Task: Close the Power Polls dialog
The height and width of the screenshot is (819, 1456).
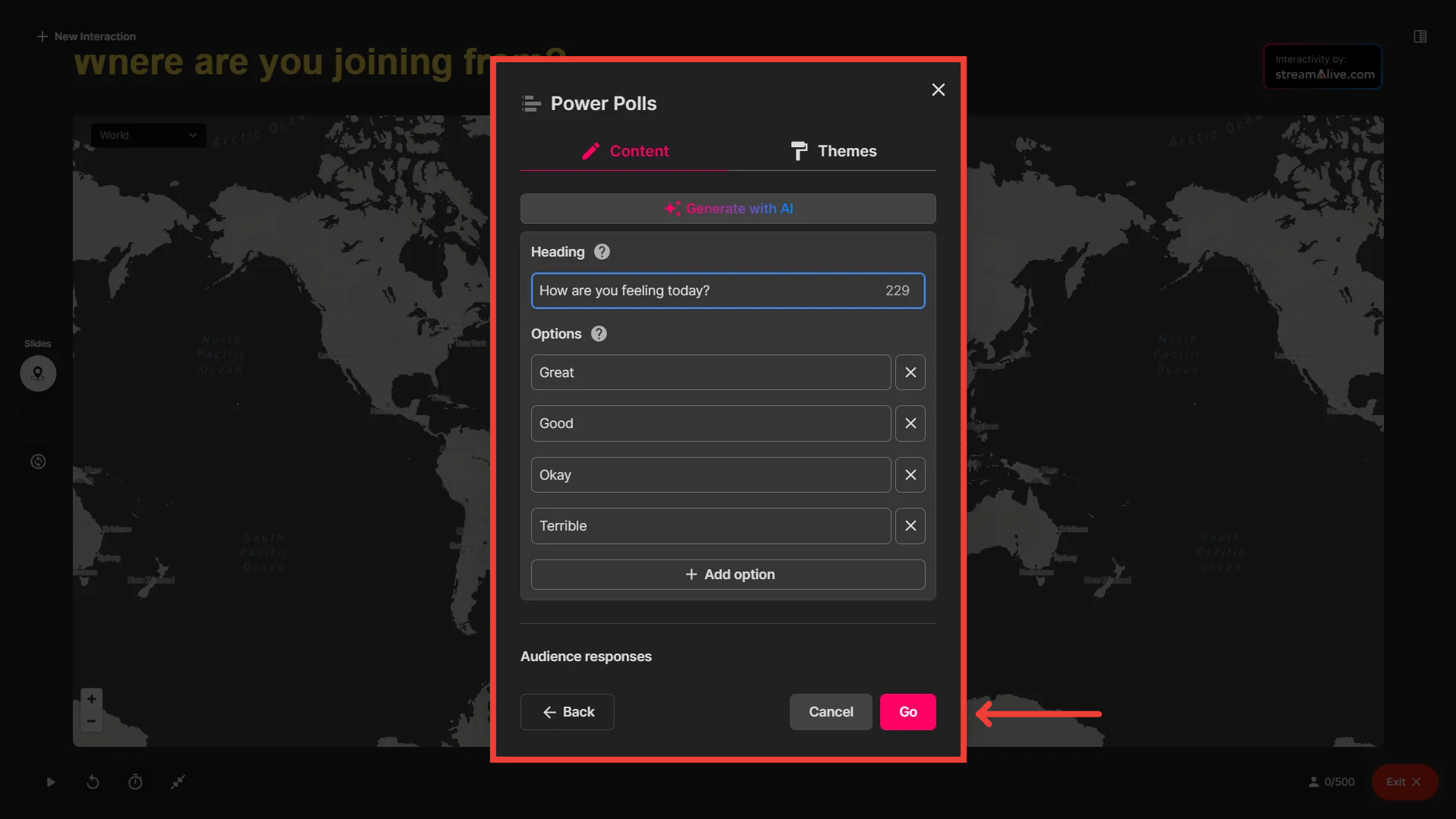Action: (x=938, y=90)
